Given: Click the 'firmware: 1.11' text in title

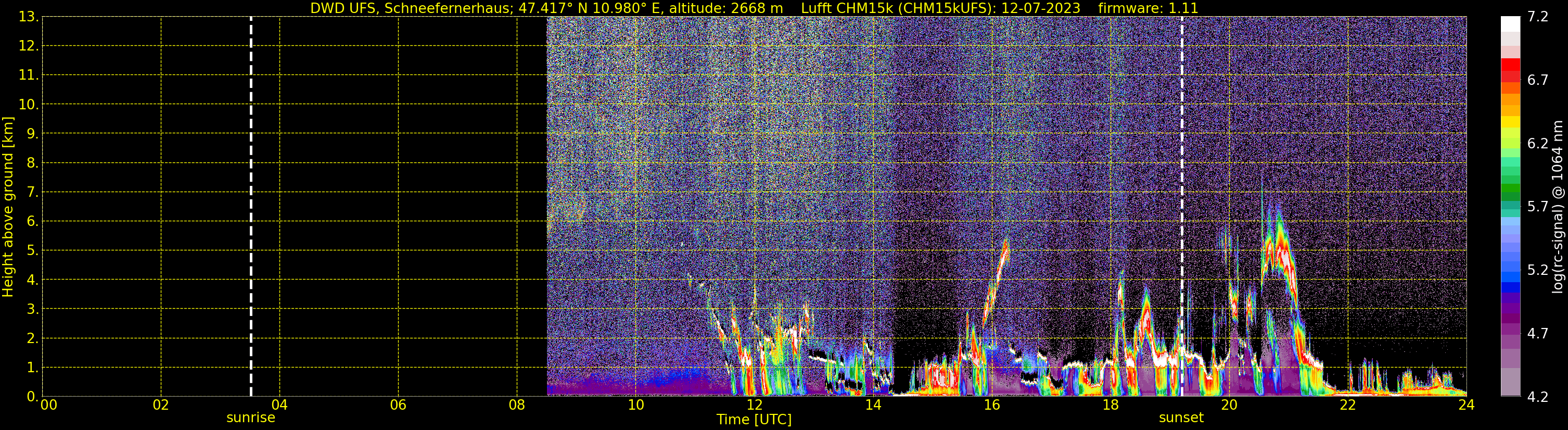Looking at the screenshot, I should tap(1148, 8).
